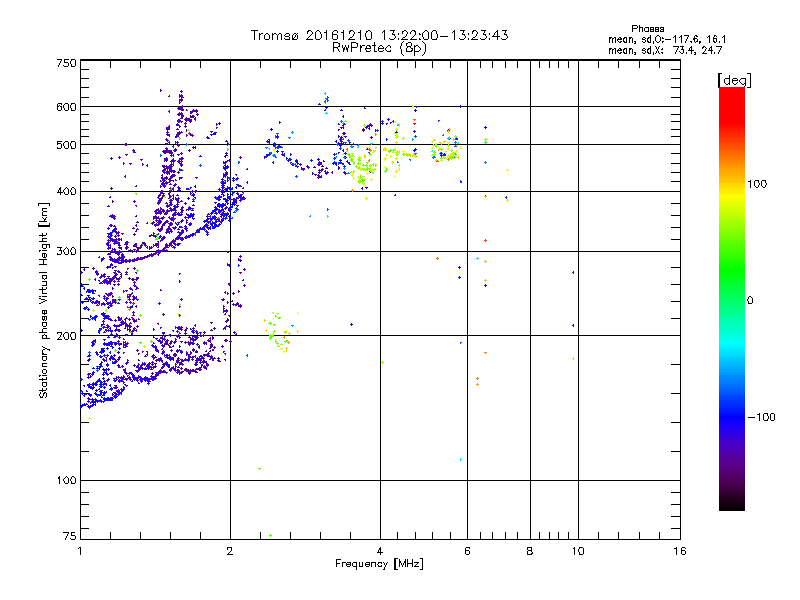Click the x-axis '10' tick label
The image size is (800, 600).
coord(578,551)
